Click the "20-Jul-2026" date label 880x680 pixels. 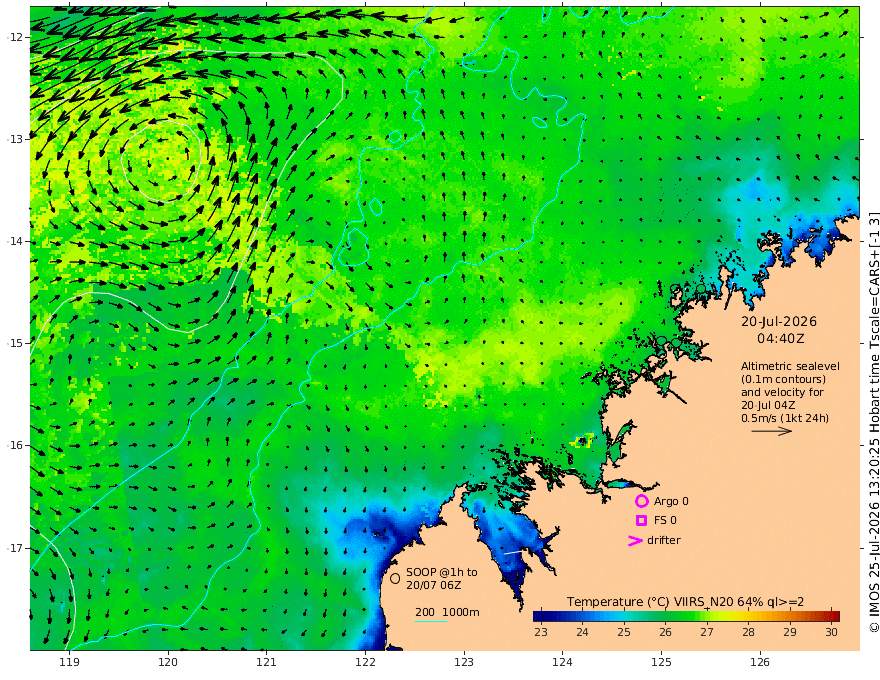click(779, 321)
